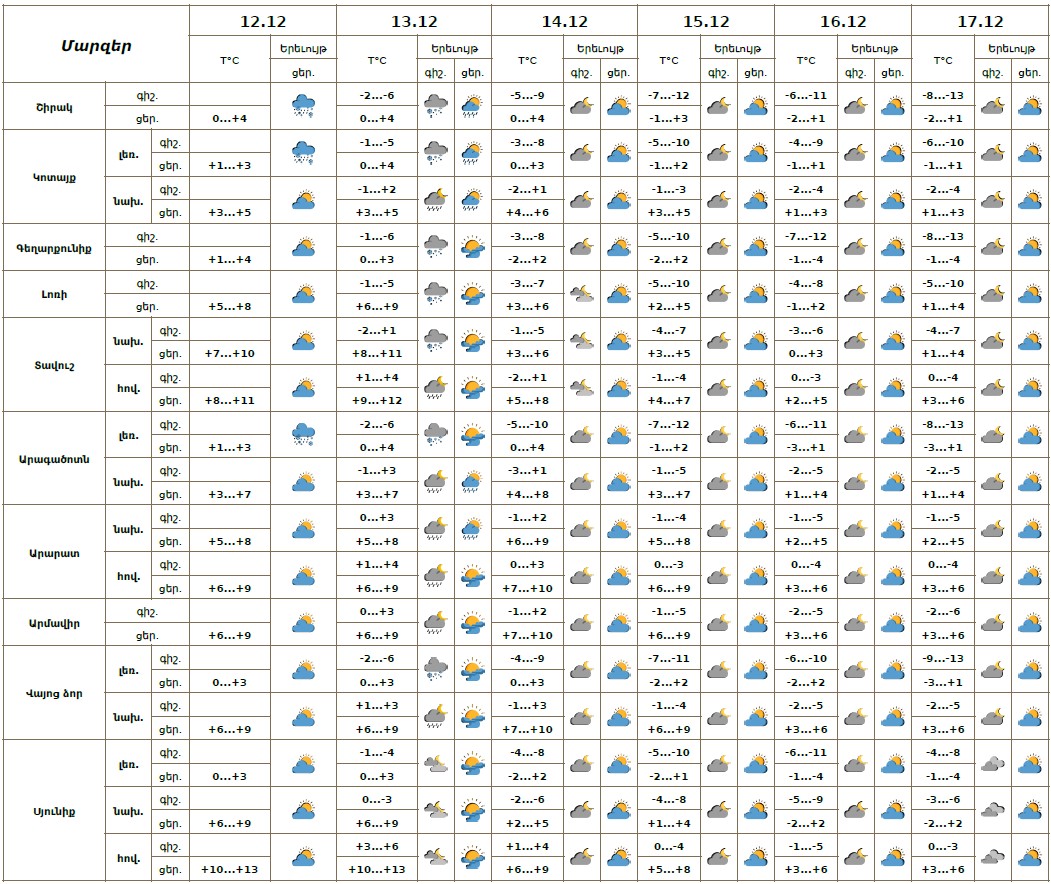Click Արմավիր weather icon for 12.12
The width and height of the screenshot is (1051, 884).
point(303,623)
